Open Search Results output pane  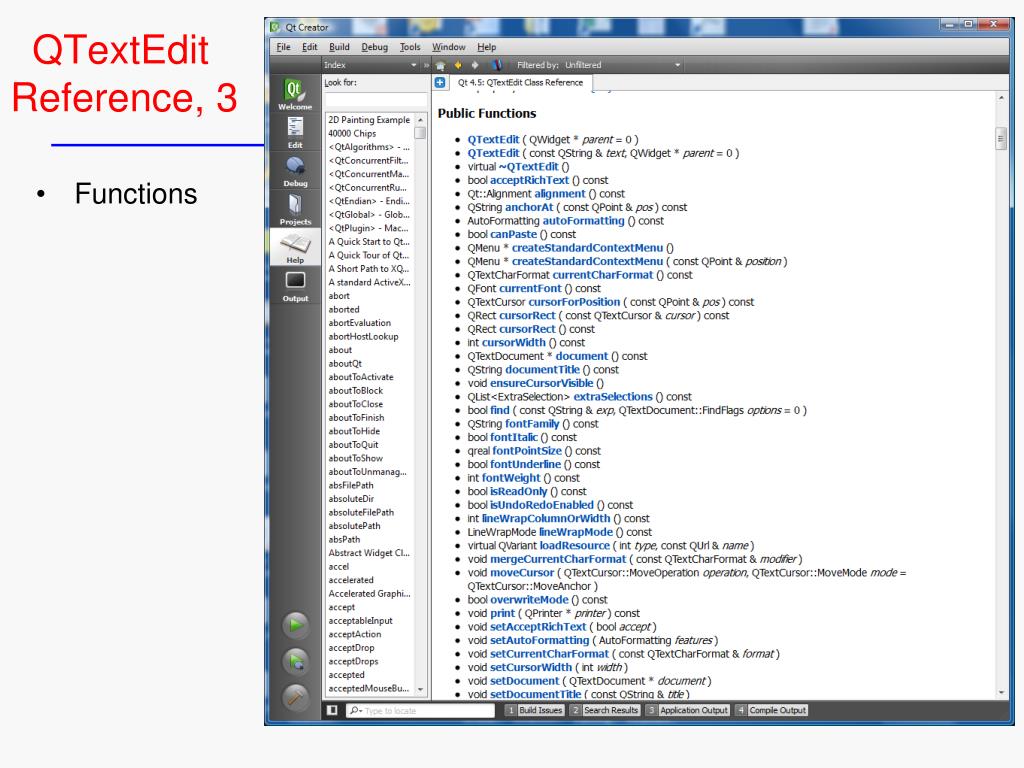coord(605,710)
